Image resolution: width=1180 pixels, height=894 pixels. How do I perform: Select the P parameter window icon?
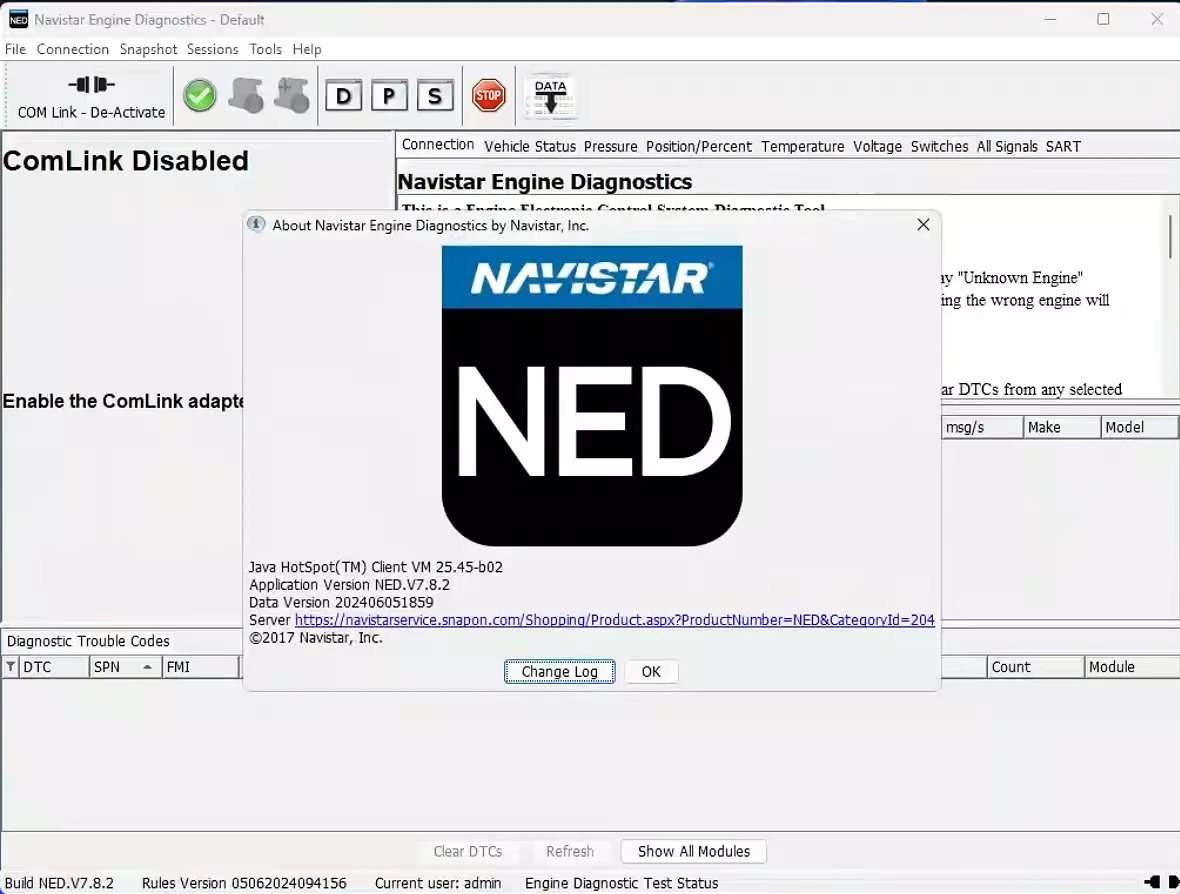389,96
